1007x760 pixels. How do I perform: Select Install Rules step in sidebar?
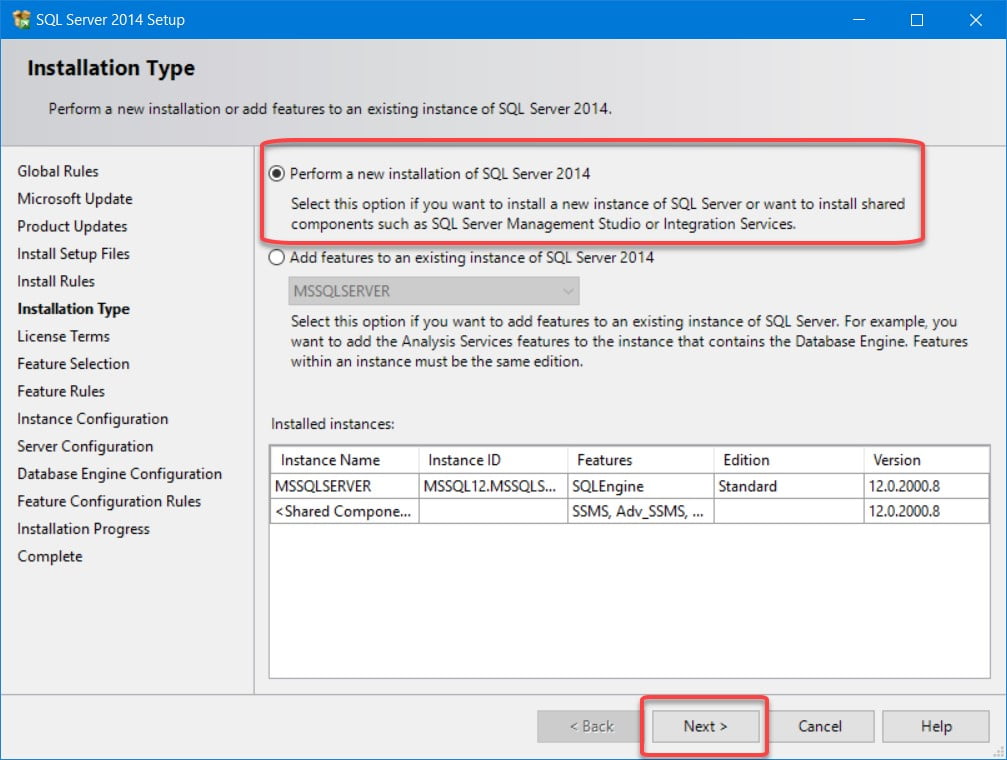tap(56, 281)
